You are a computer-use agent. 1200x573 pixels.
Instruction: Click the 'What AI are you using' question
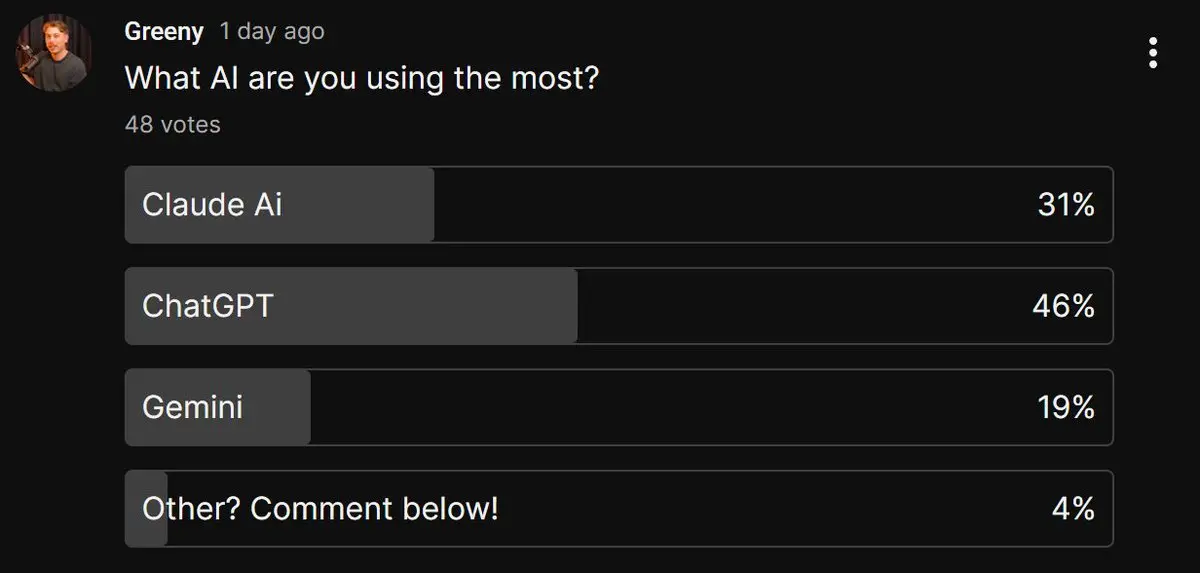tap(362, 77)
